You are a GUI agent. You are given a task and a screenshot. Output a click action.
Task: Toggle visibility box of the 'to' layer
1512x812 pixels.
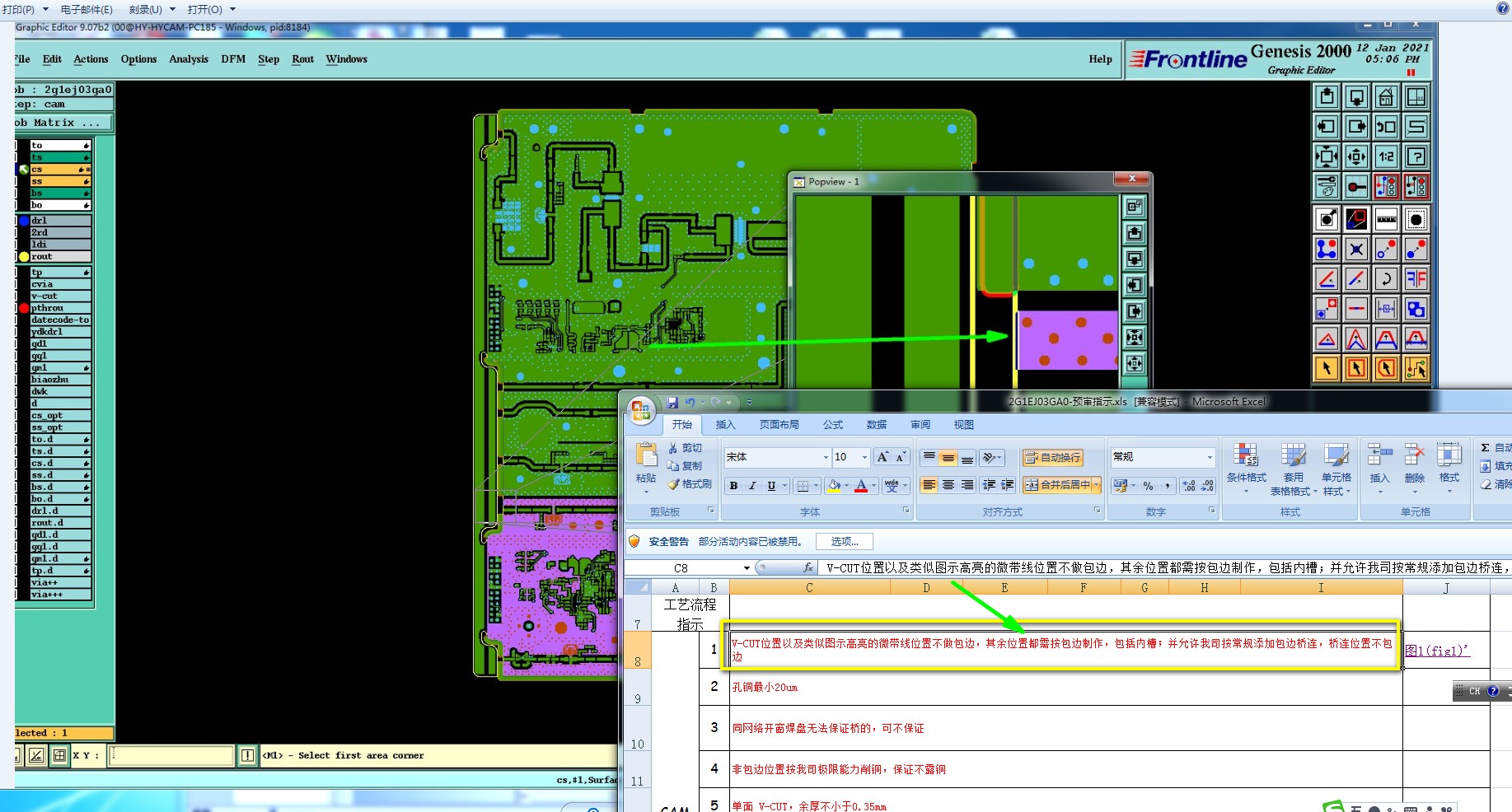click(23, 145)
